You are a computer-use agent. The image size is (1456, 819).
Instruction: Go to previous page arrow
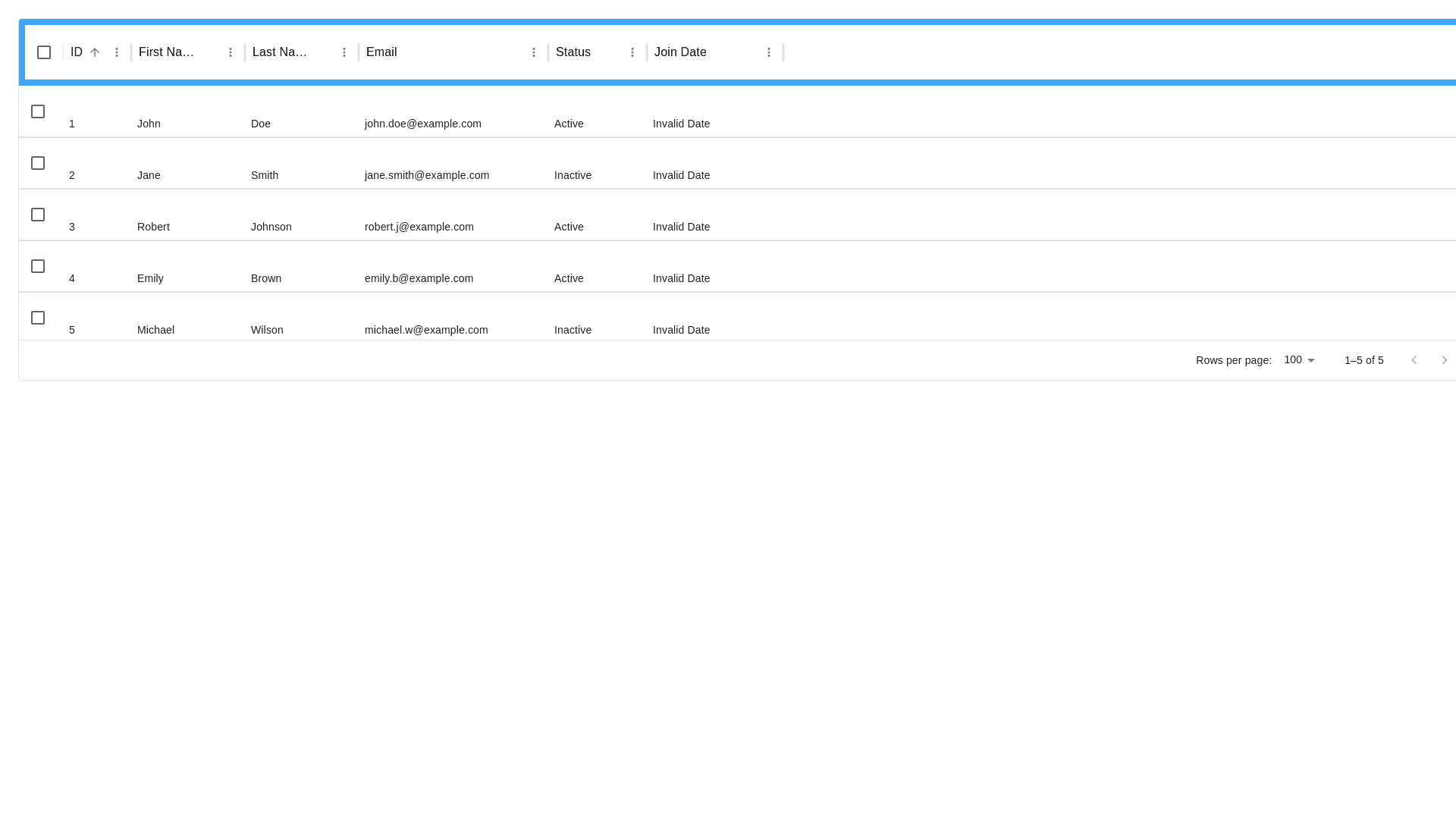point(1414,360)
